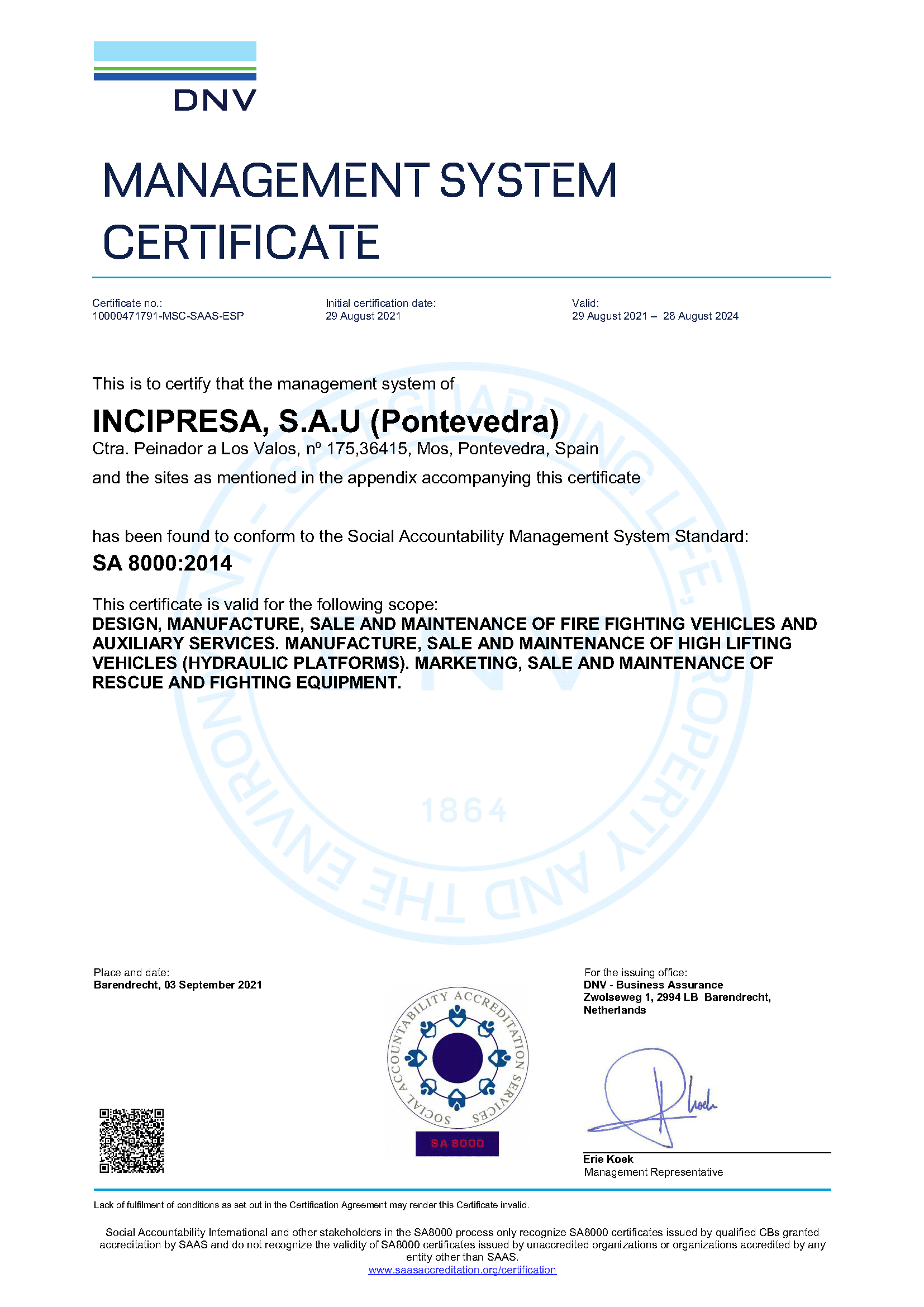This screenshot has width=924, height=1307.
Task: Open the www.saasaccreditation.org/certification link
Action: pyautogui.click(x=462, y=1270)
